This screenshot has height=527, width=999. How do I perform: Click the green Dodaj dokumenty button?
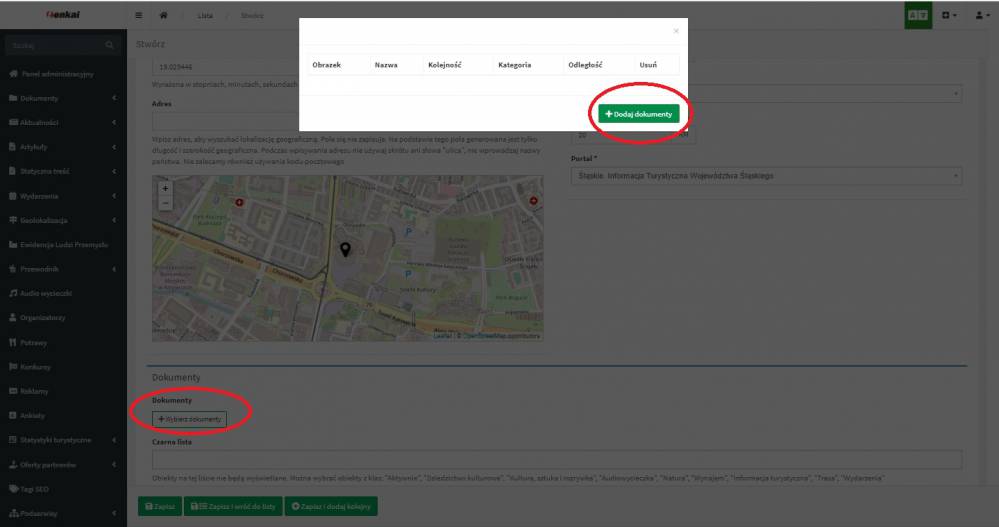638,114
